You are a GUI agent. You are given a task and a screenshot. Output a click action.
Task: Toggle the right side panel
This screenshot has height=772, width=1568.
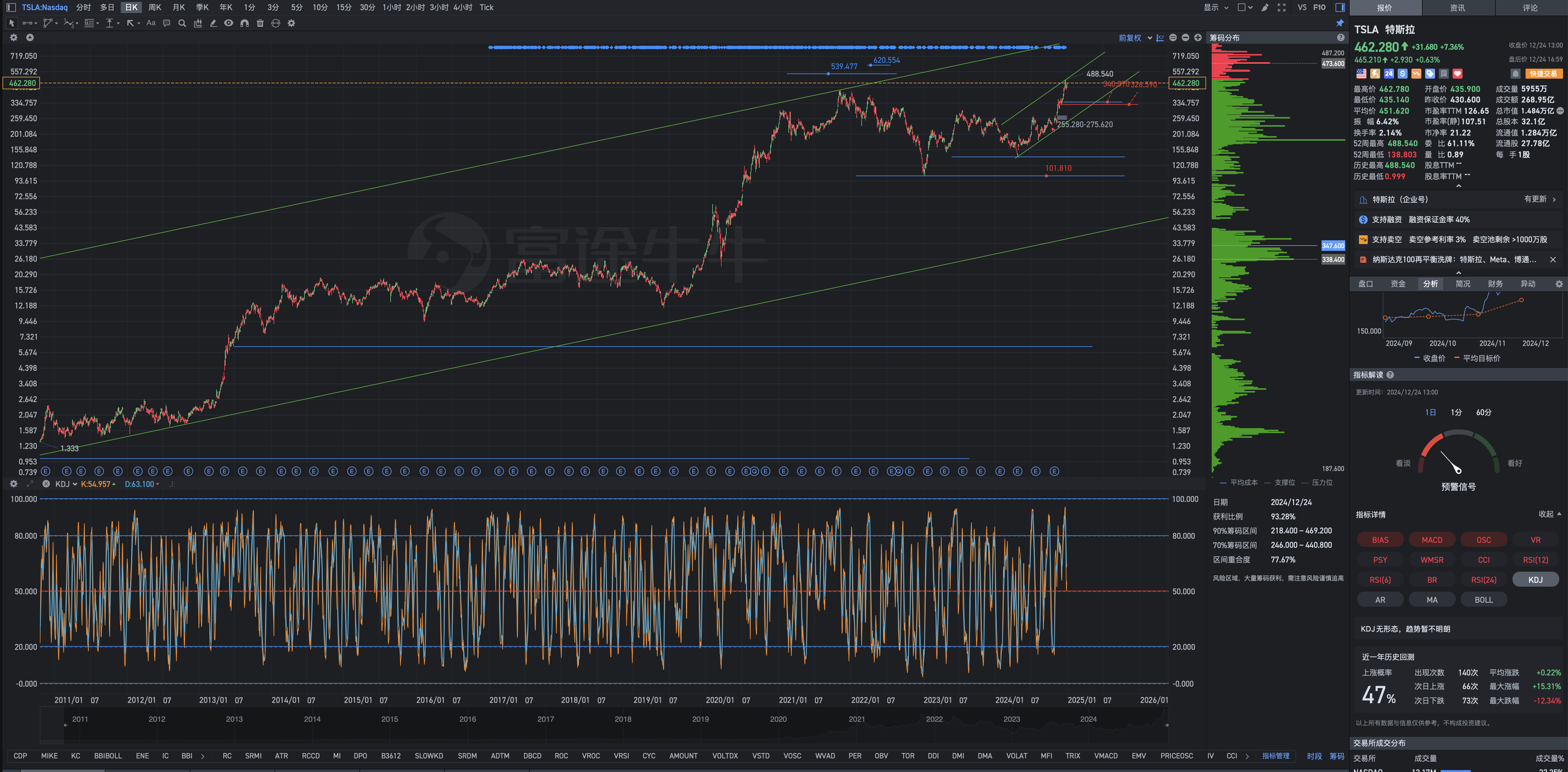pyautogui.click(x=1340, y=7)
